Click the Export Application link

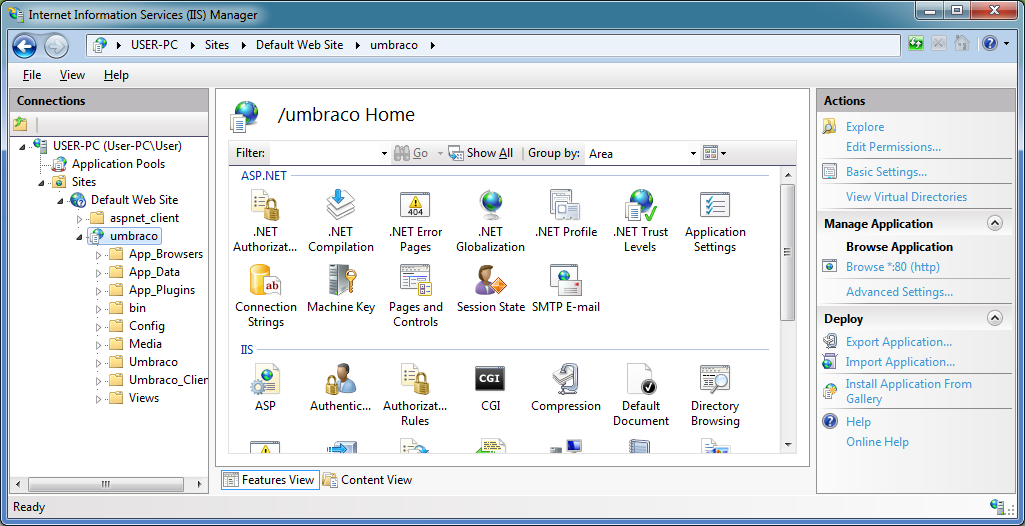(898, 342)
